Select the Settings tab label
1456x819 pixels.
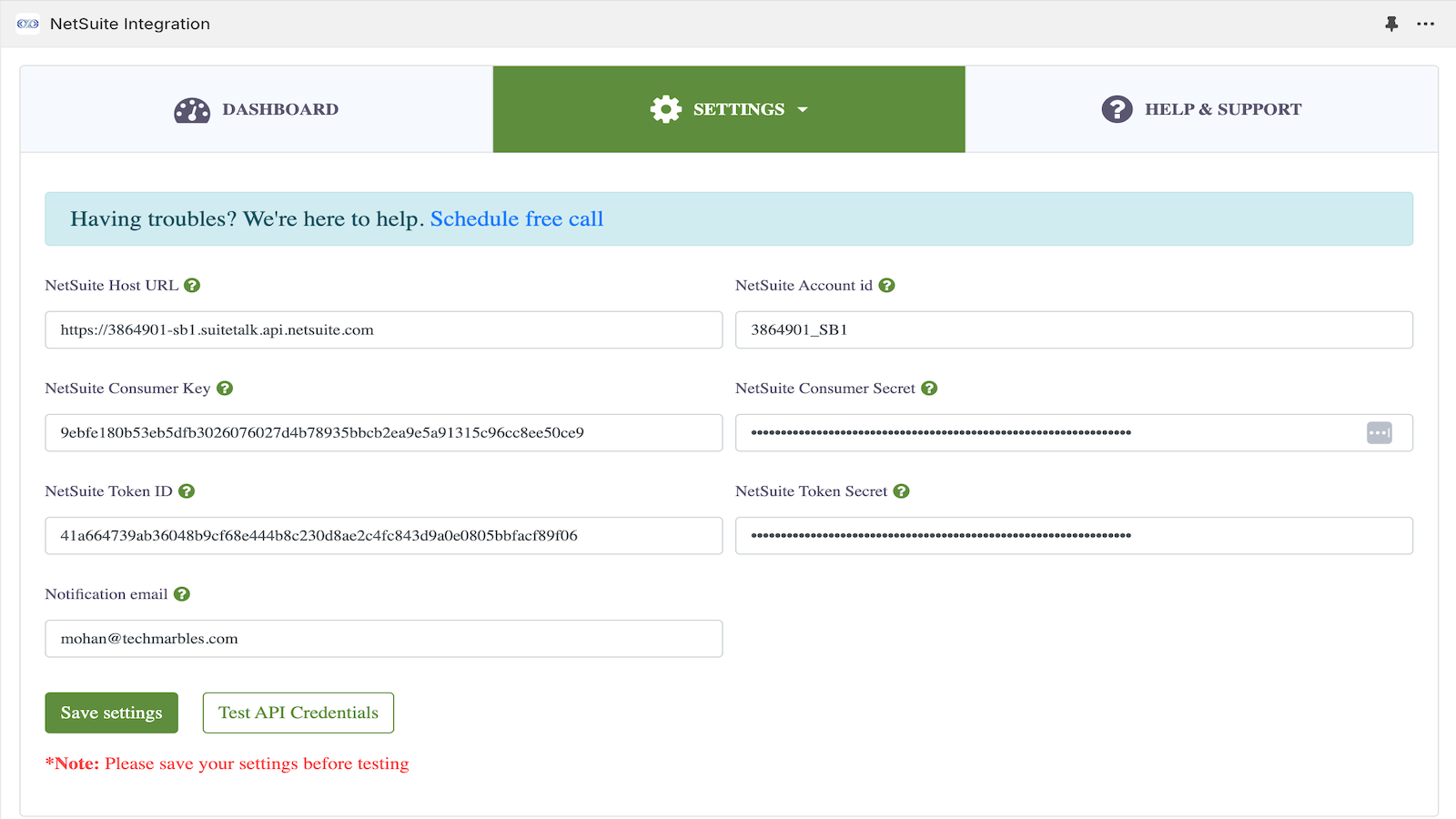(x=739, y=109)
